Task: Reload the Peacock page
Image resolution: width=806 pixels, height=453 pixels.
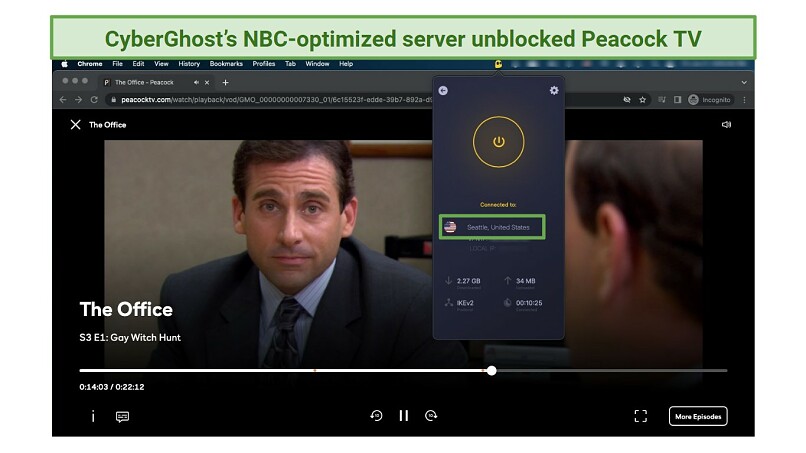Action: tap(94, 100)
